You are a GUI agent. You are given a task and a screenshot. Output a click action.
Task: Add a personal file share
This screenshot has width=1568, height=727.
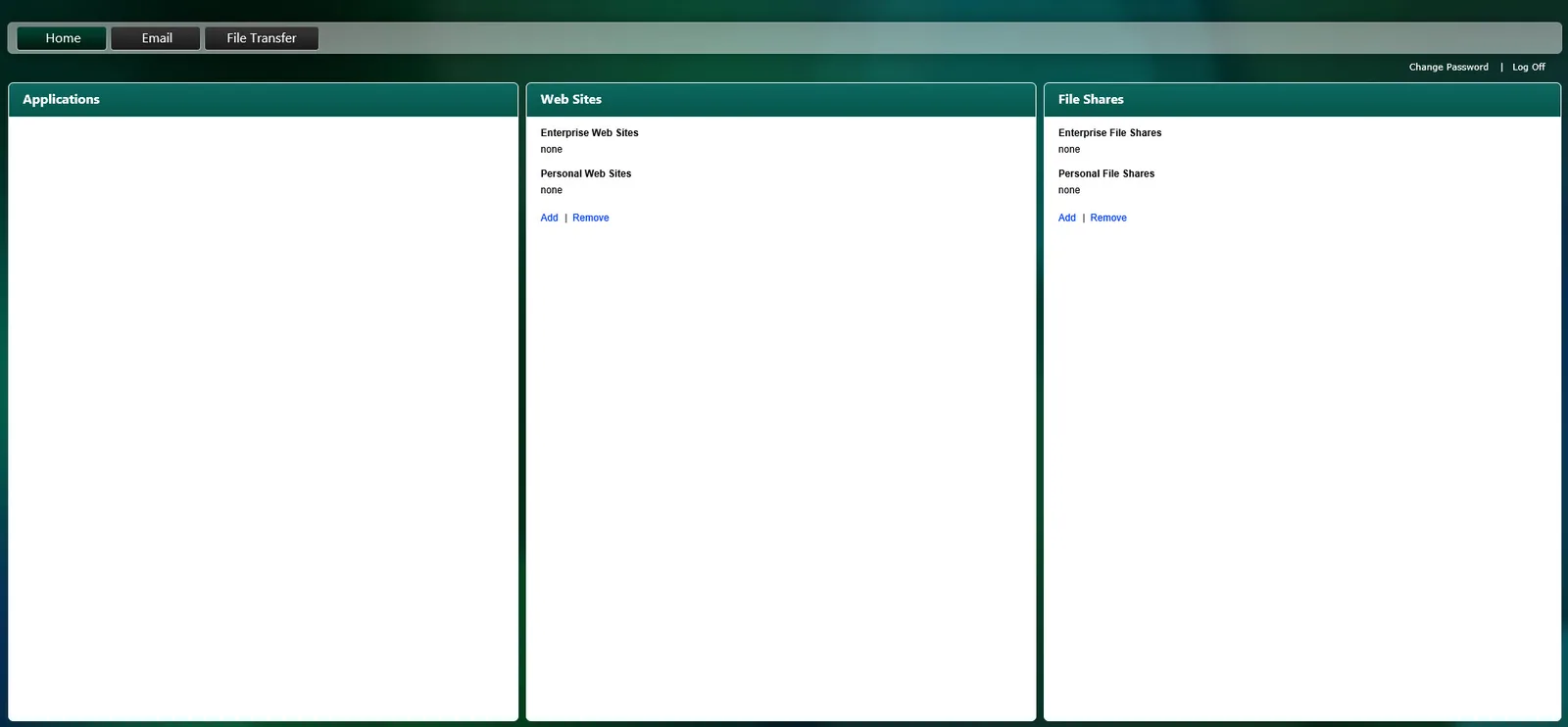1067,218
